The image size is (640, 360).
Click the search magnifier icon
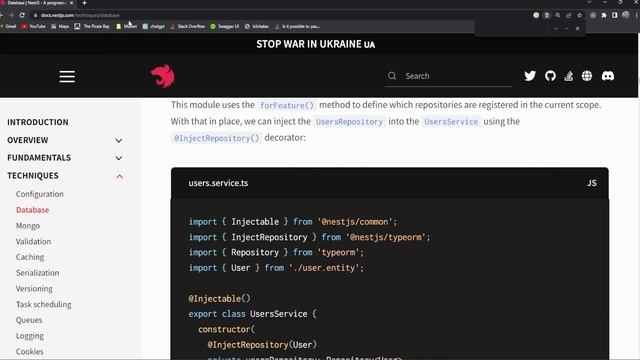pos(392,76)
